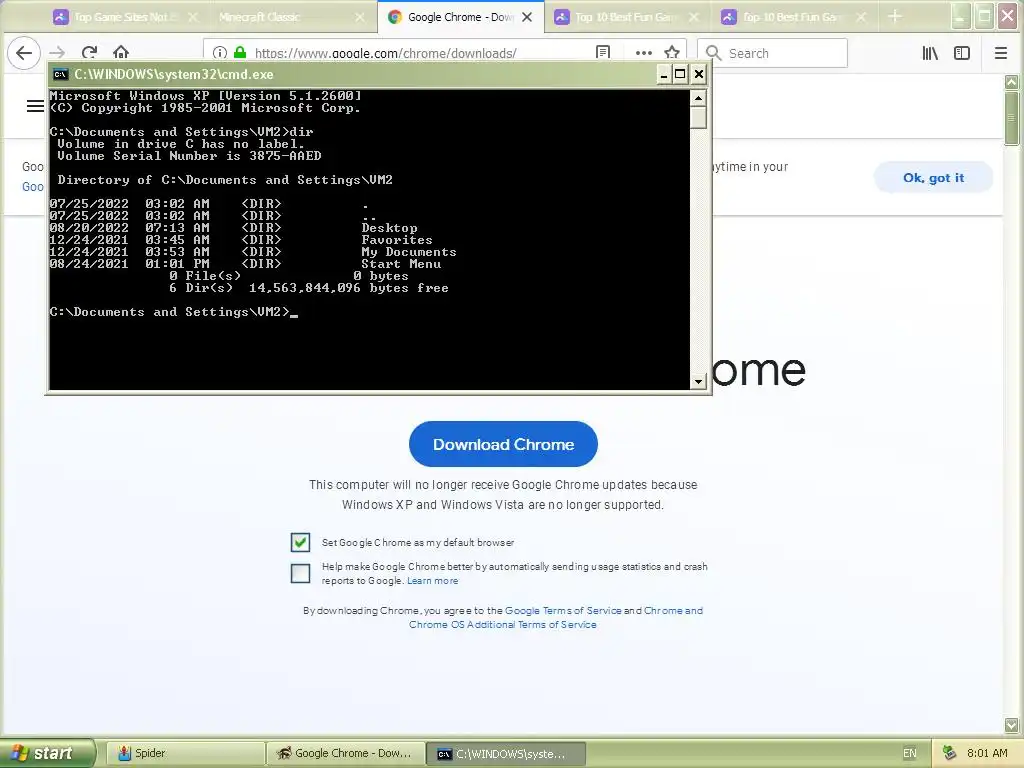
Task: Open the Learn more link
Action: (x=432, y=581)
